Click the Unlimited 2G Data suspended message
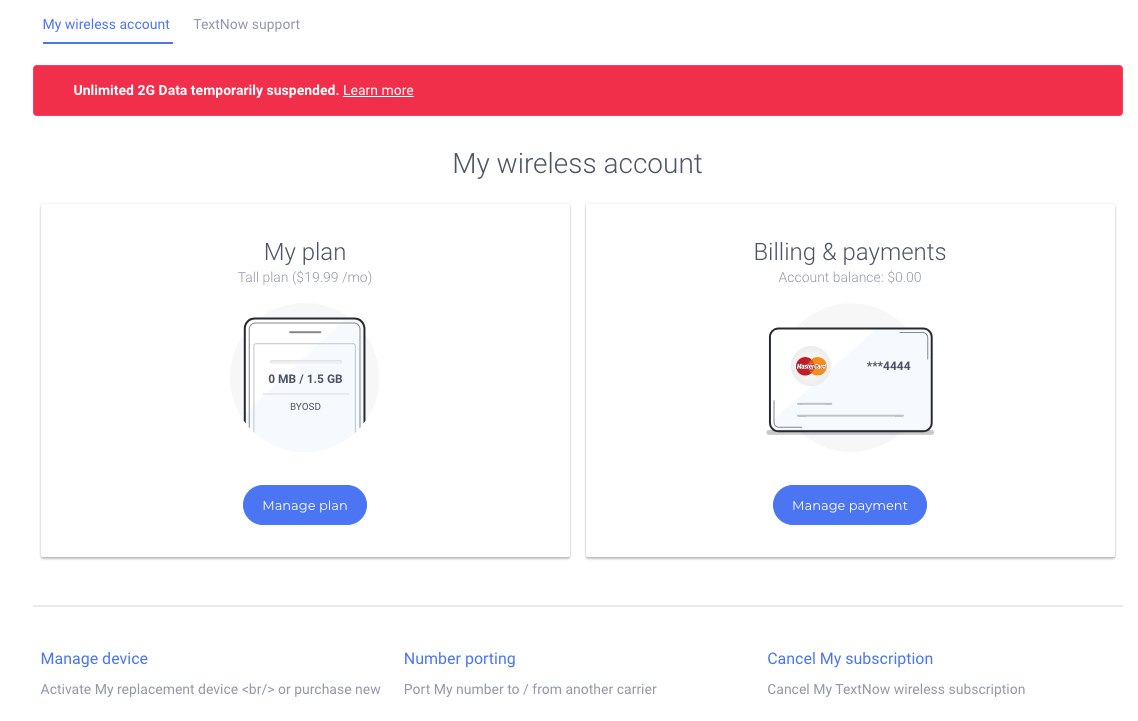 point(206,90)
